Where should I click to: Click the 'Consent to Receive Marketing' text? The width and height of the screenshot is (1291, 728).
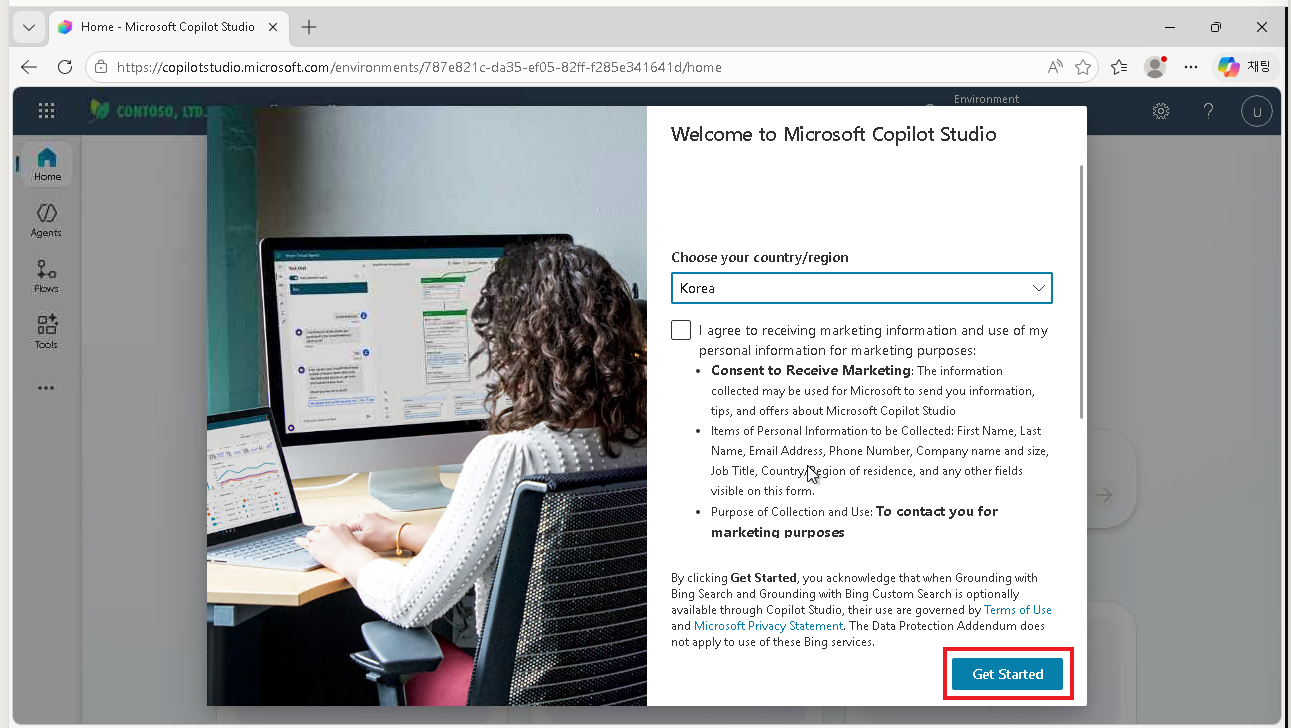[x=811, y=370]
